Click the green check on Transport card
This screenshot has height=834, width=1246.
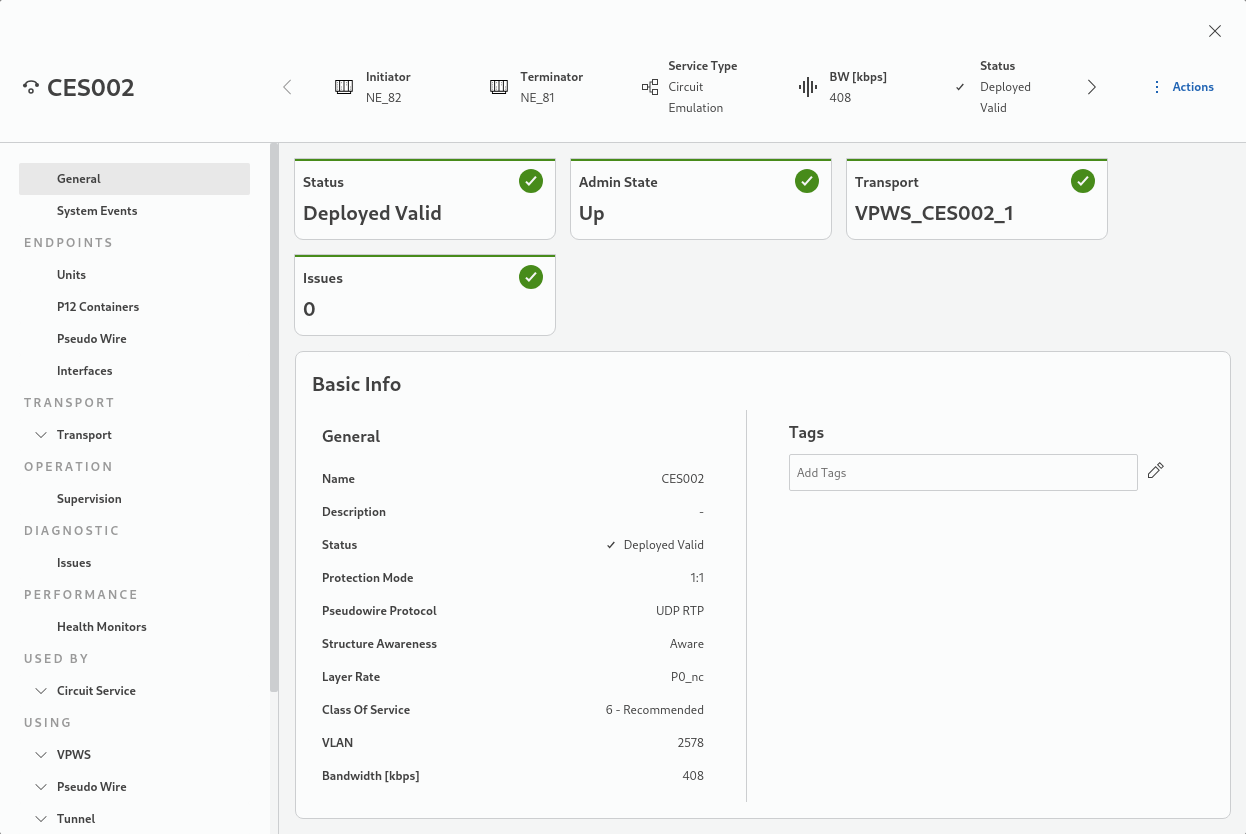click(1083, 181)
